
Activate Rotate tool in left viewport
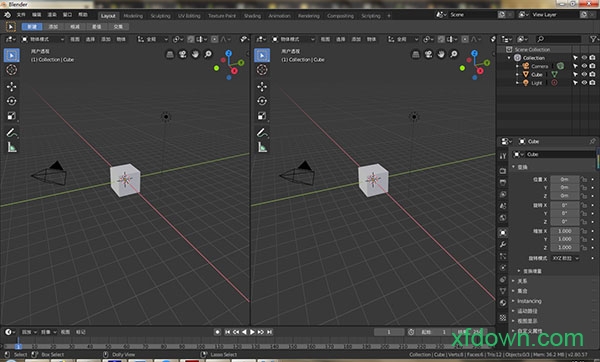coord(11,101)
